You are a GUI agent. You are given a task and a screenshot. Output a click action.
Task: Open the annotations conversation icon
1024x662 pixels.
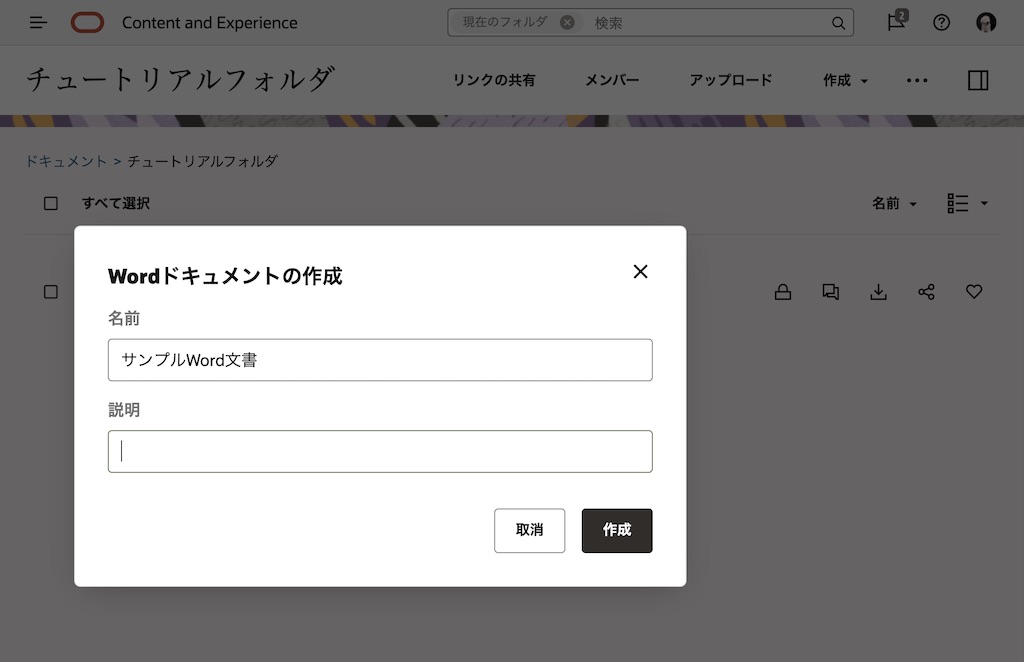[831, 291]
